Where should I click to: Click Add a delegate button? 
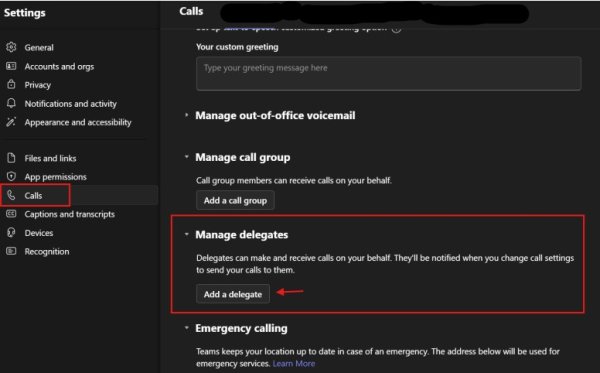coord(233,294)
